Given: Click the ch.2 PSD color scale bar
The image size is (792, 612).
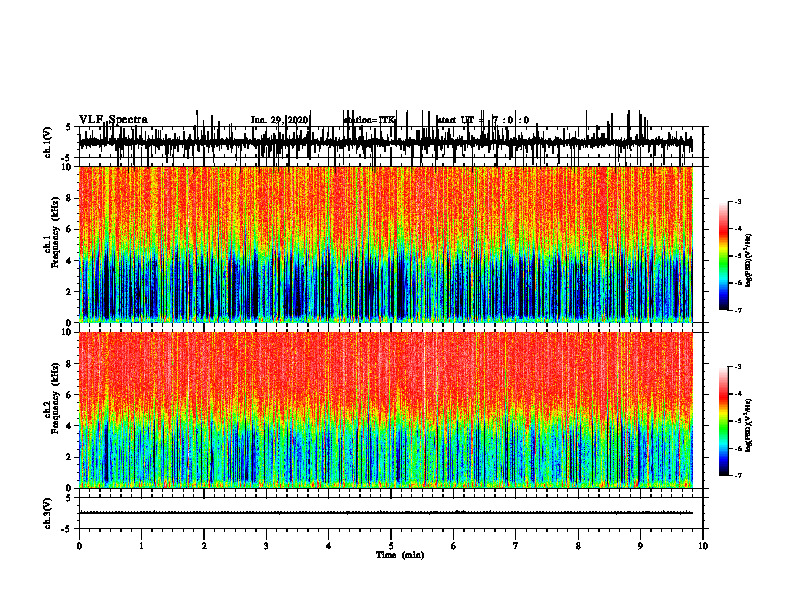Looking at the screenshot, I should 724,421.
